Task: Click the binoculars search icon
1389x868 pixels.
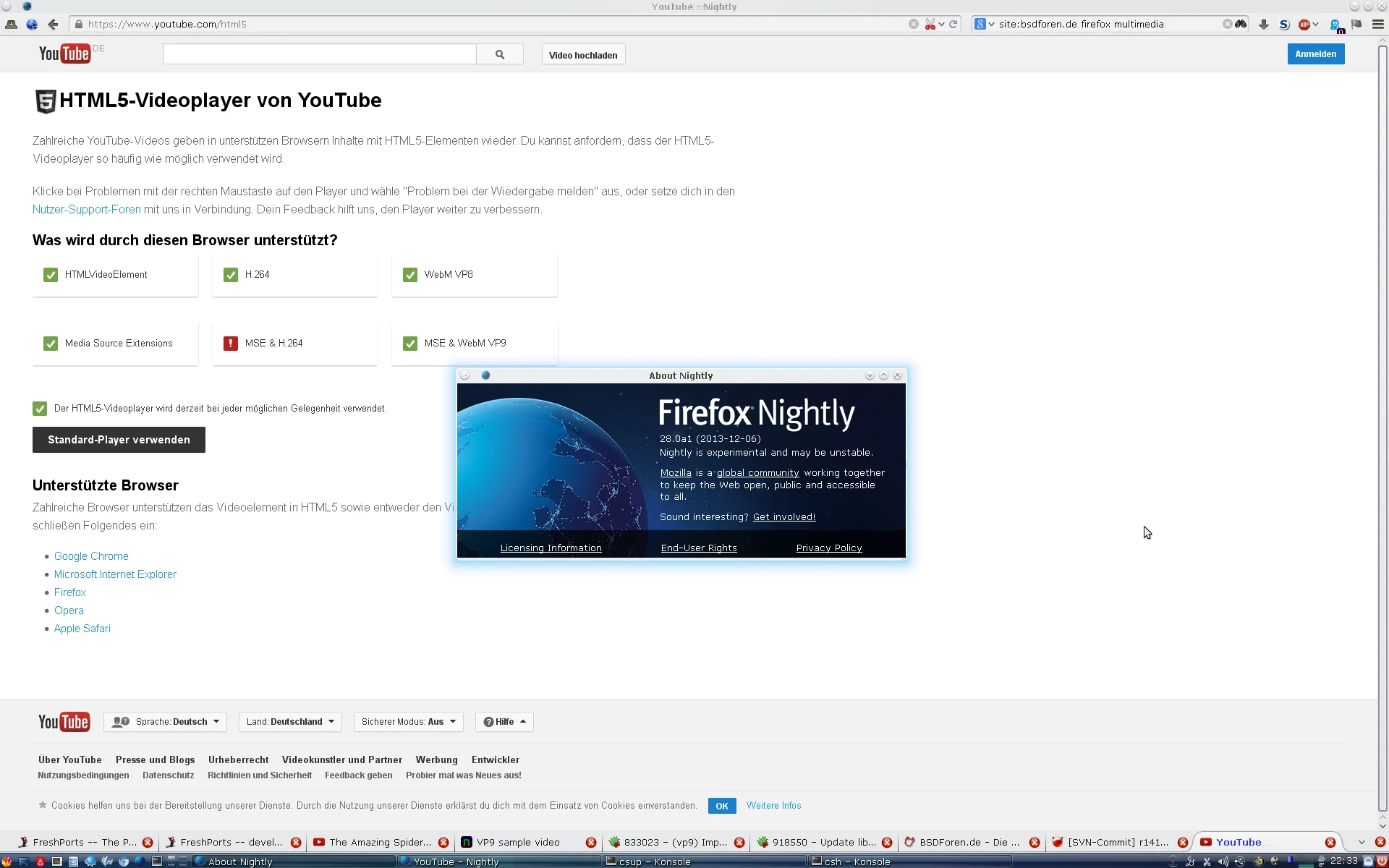Action: pos(1241,24)
